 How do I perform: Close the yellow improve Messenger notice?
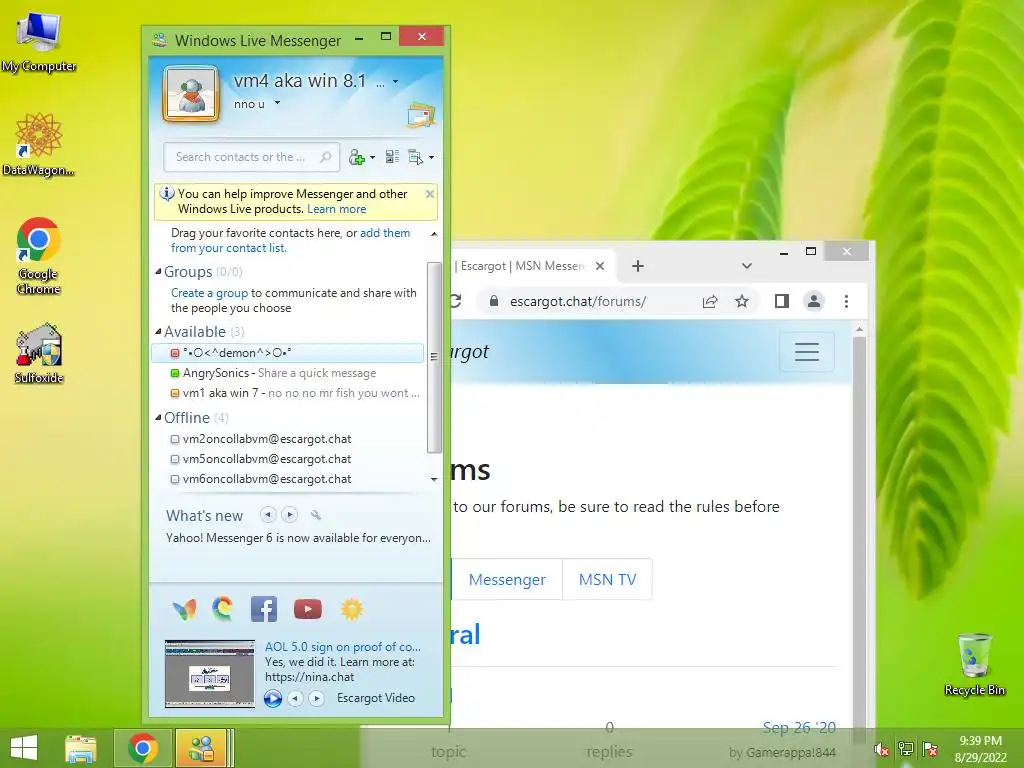(430, 194)
